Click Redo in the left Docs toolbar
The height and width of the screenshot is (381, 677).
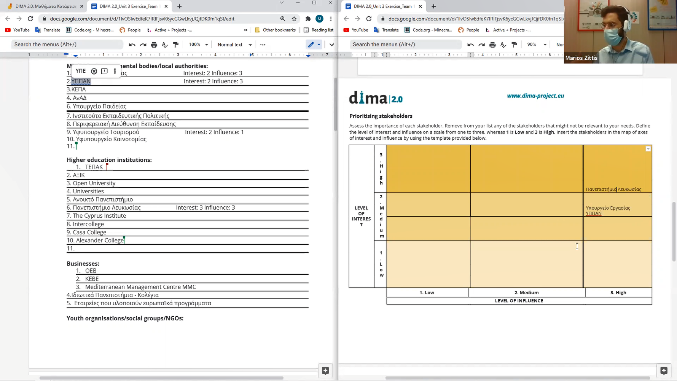(x=143, y=44)
